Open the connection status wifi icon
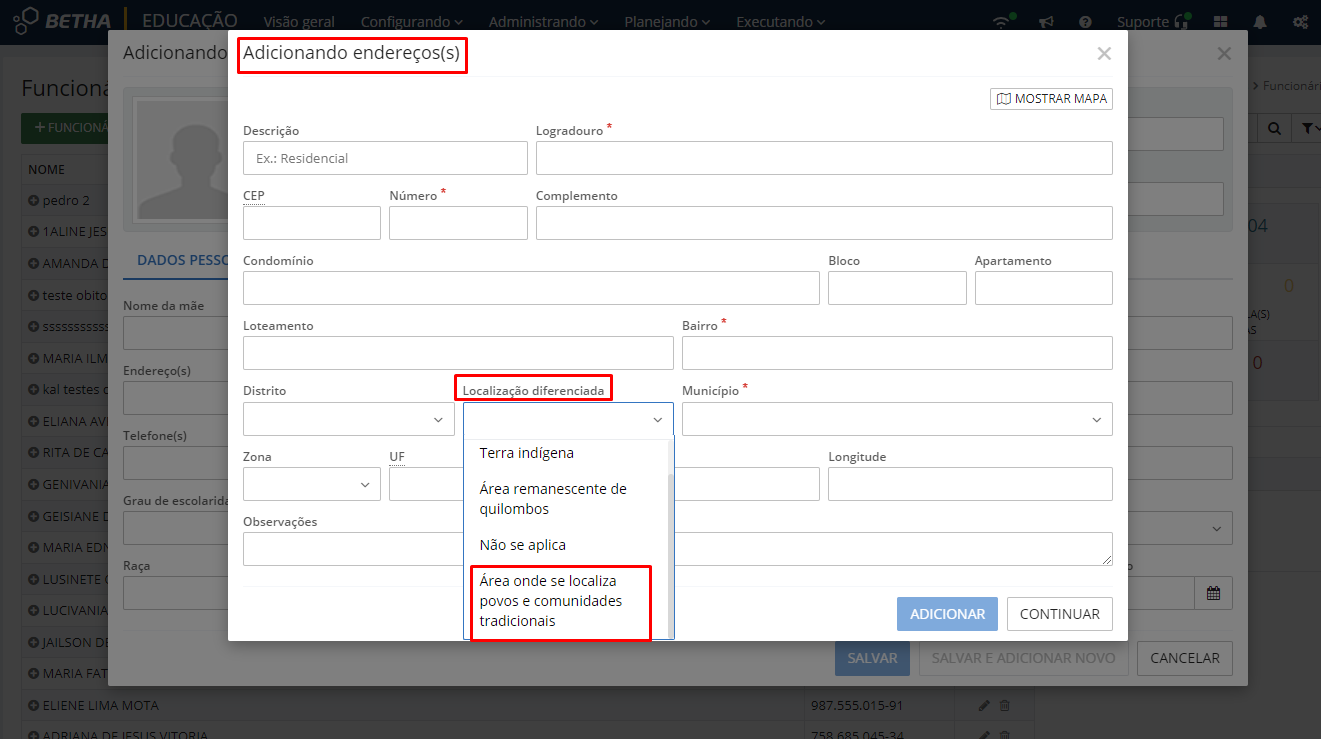Screen dimensions: 1321x739 click(1001, 21)
